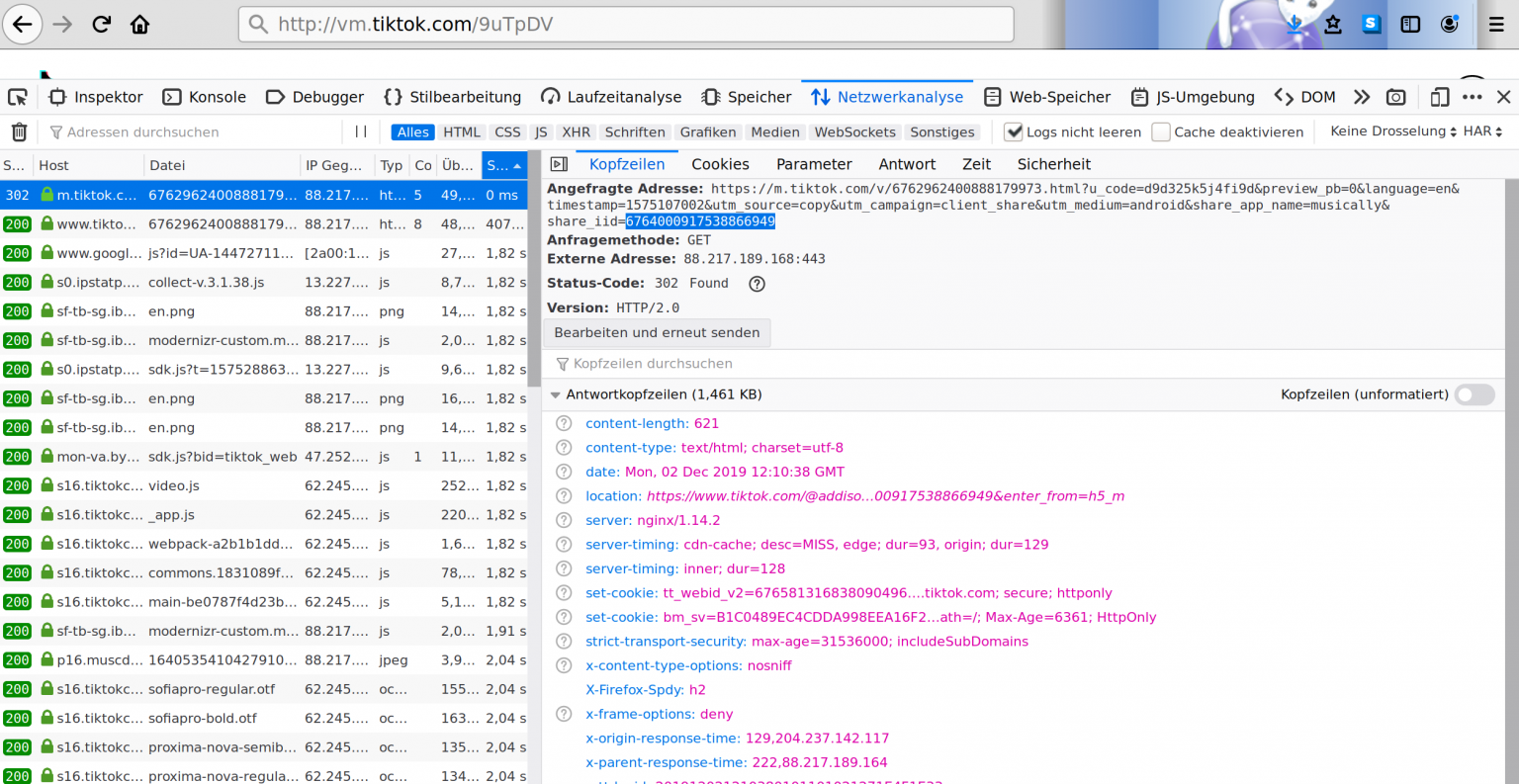Filter requests by HTML
This screenshot has height=784, width=1519.
[x=461, y=132]
